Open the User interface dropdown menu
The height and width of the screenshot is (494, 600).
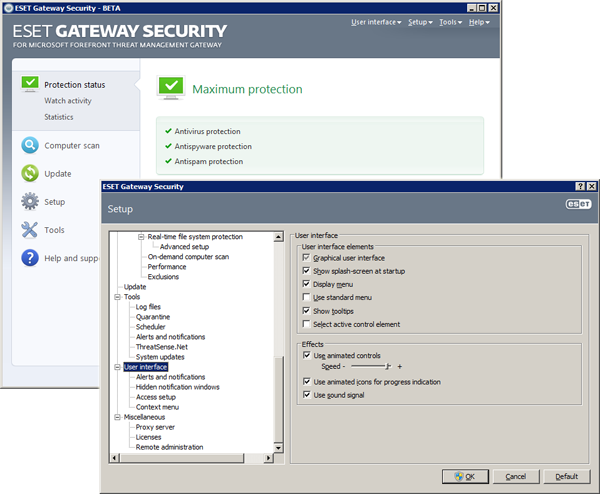376,22
